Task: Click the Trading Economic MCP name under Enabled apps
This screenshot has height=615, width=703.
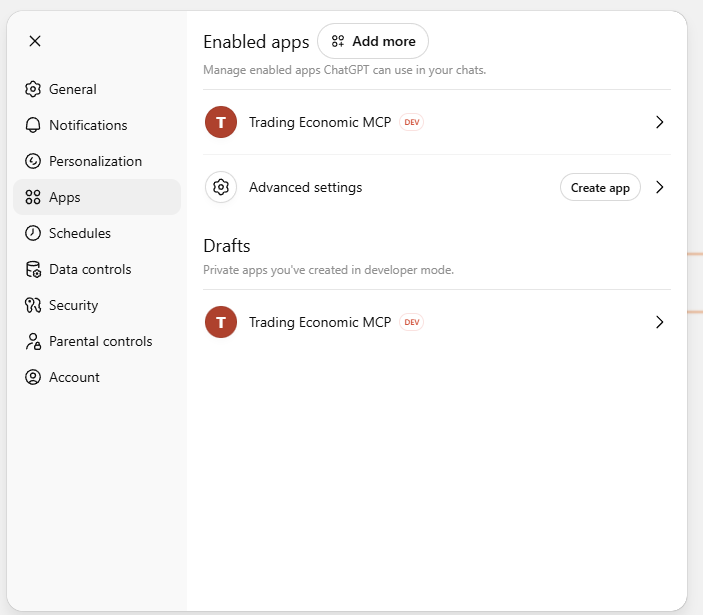Action: (320, 122)
